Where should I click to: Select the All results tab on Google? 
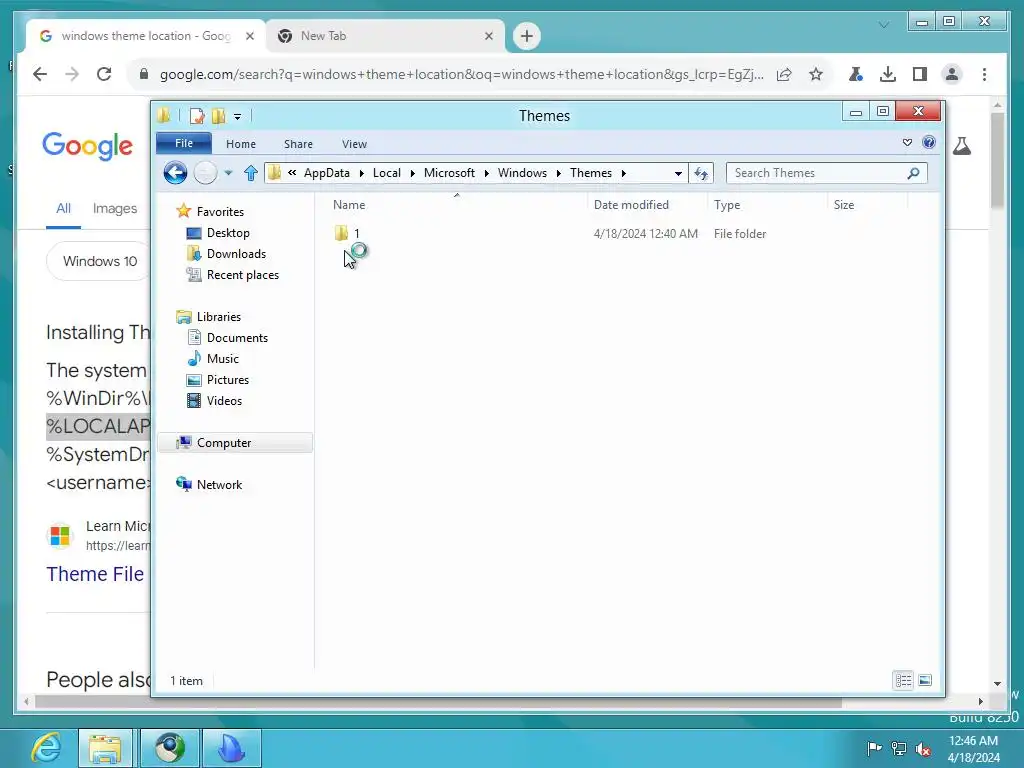point(63,208)
